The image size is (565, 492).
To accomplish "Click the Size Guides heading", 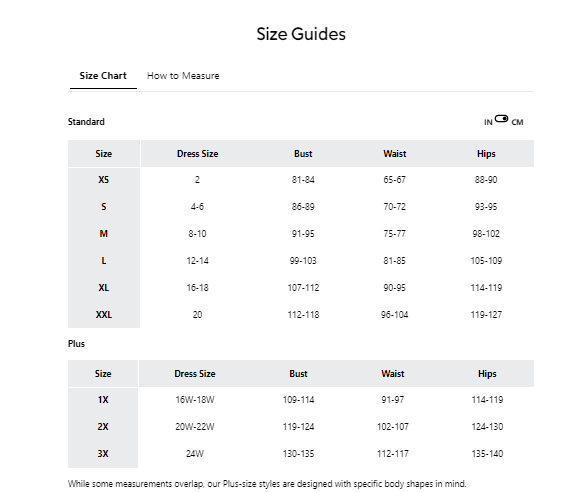I will click(x=301, y=34).
